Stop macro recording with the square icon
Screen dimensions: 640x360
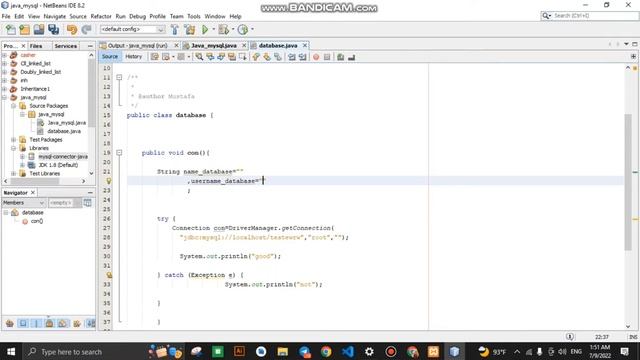click(327, 57)
